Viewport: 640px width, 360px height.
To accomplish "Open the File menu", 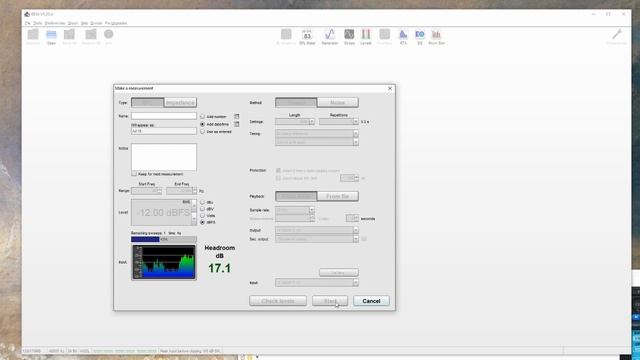I will (28, 23).
